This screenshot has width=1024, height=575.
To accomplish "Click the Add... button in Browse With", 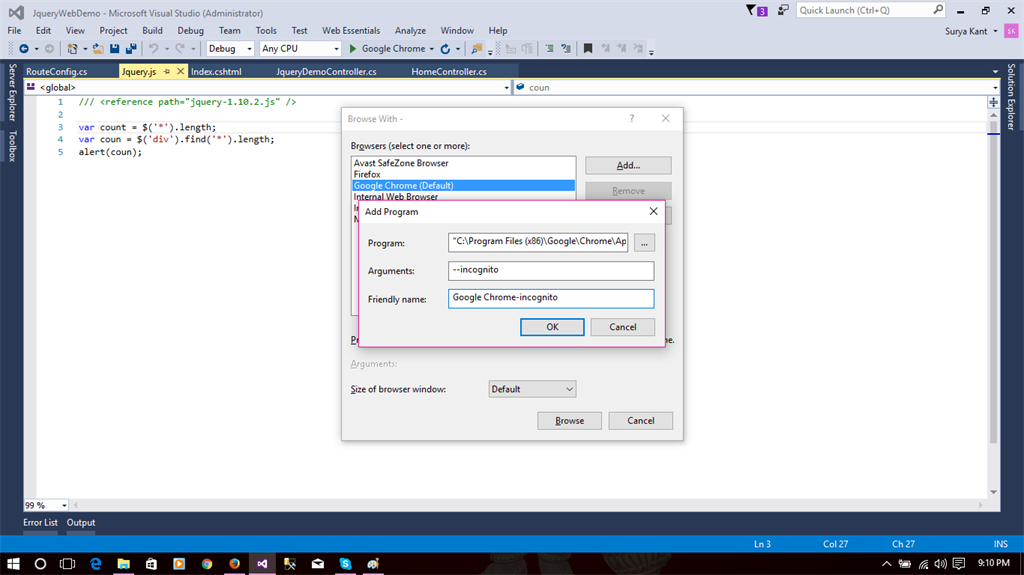I will (628, 165).
